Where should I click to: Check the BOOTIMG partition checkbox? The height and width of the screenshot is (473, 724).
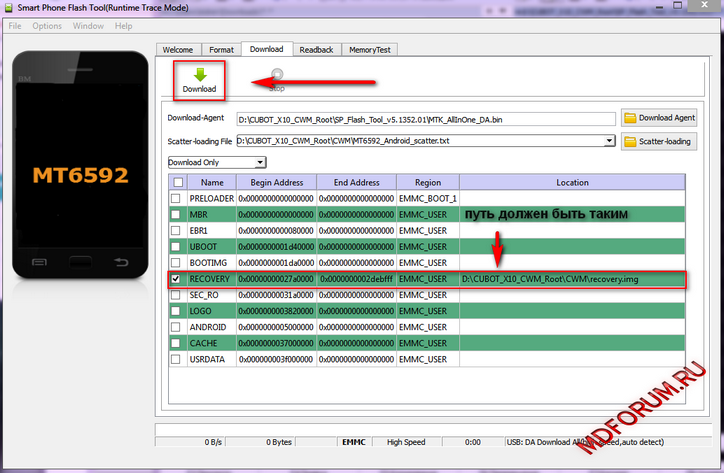pyautogui.click(x=175, y=263)
